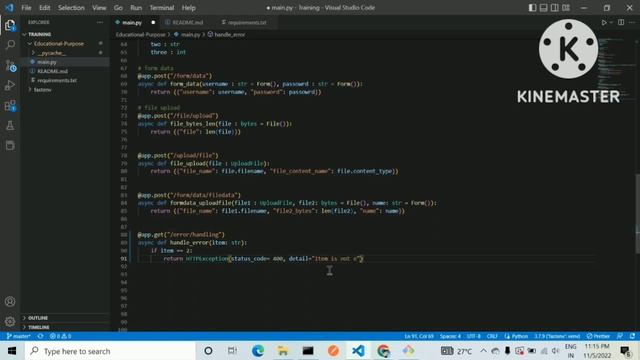
Task: Open File Explorer from the taskbar
Action: [x=282, y=351]
